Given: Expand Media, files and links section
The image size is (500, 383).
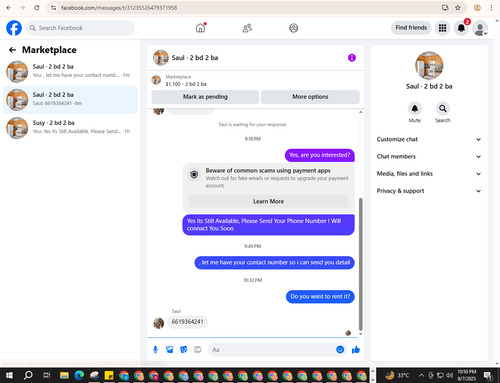Looking at the screenshot, I should tap(429, 174).
